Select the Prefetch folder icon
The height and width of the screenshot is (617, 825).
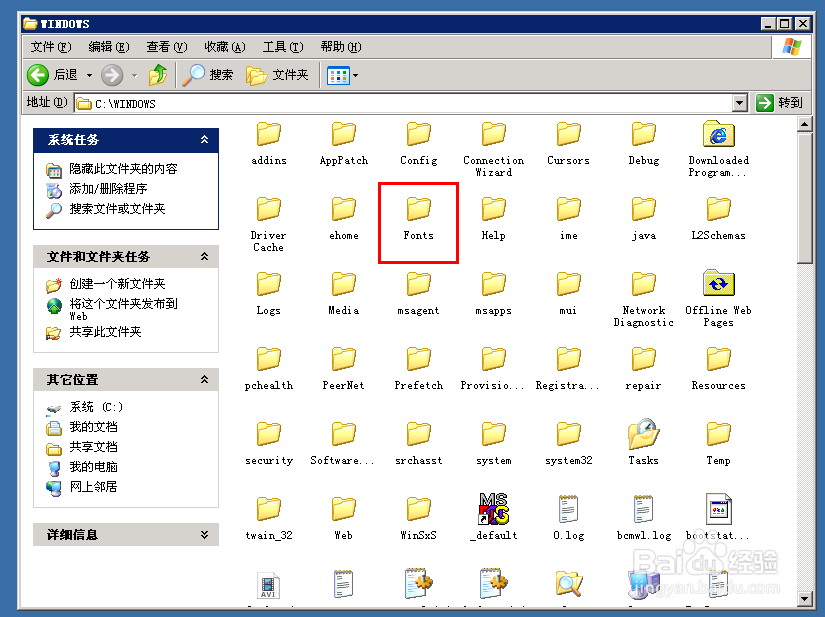pyautogui.click(x=418, y=359)
